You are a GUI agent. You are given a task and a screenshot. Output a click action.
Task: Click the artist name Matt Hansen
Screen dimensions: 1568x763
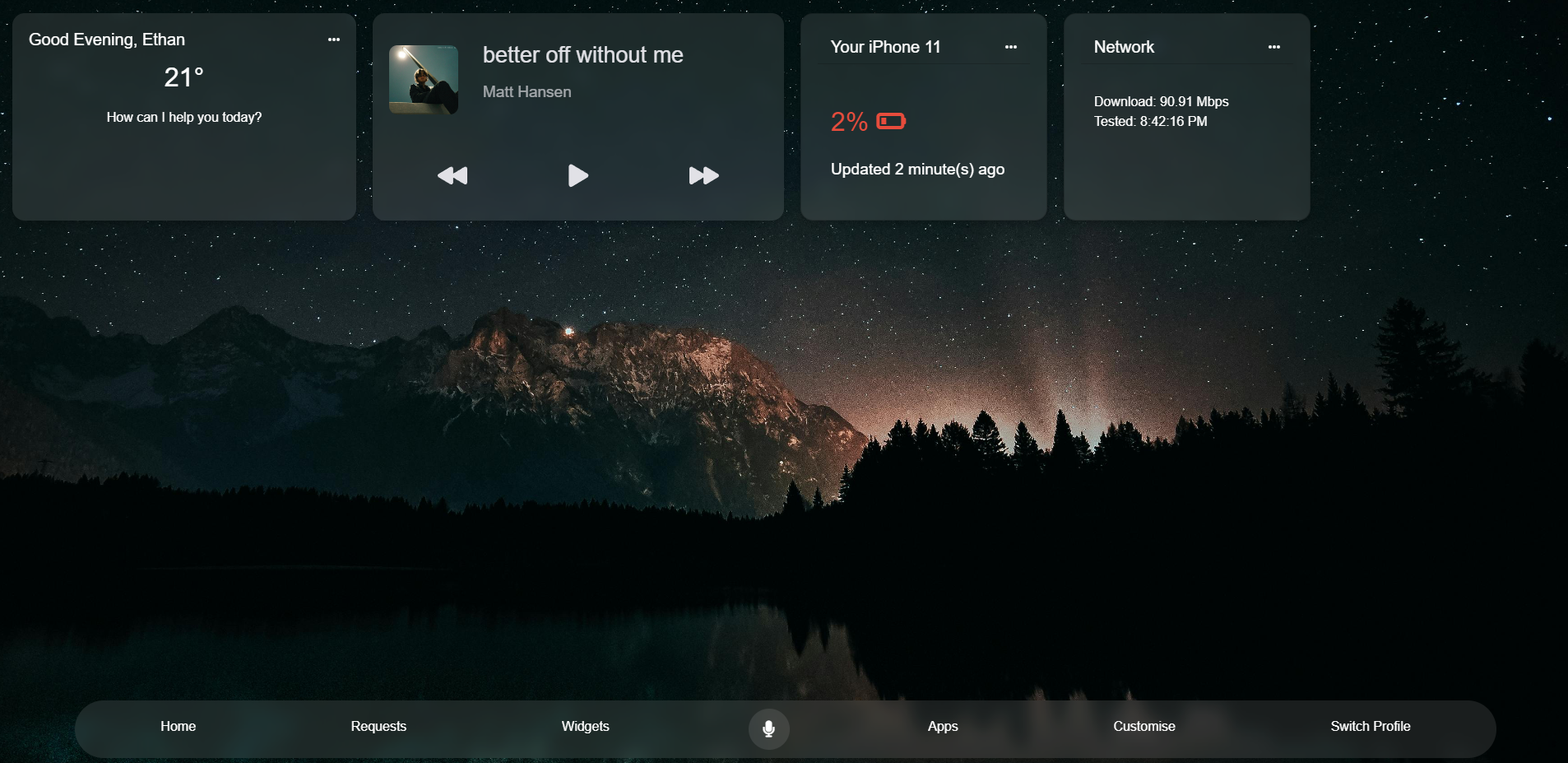(x=527, y=92)
